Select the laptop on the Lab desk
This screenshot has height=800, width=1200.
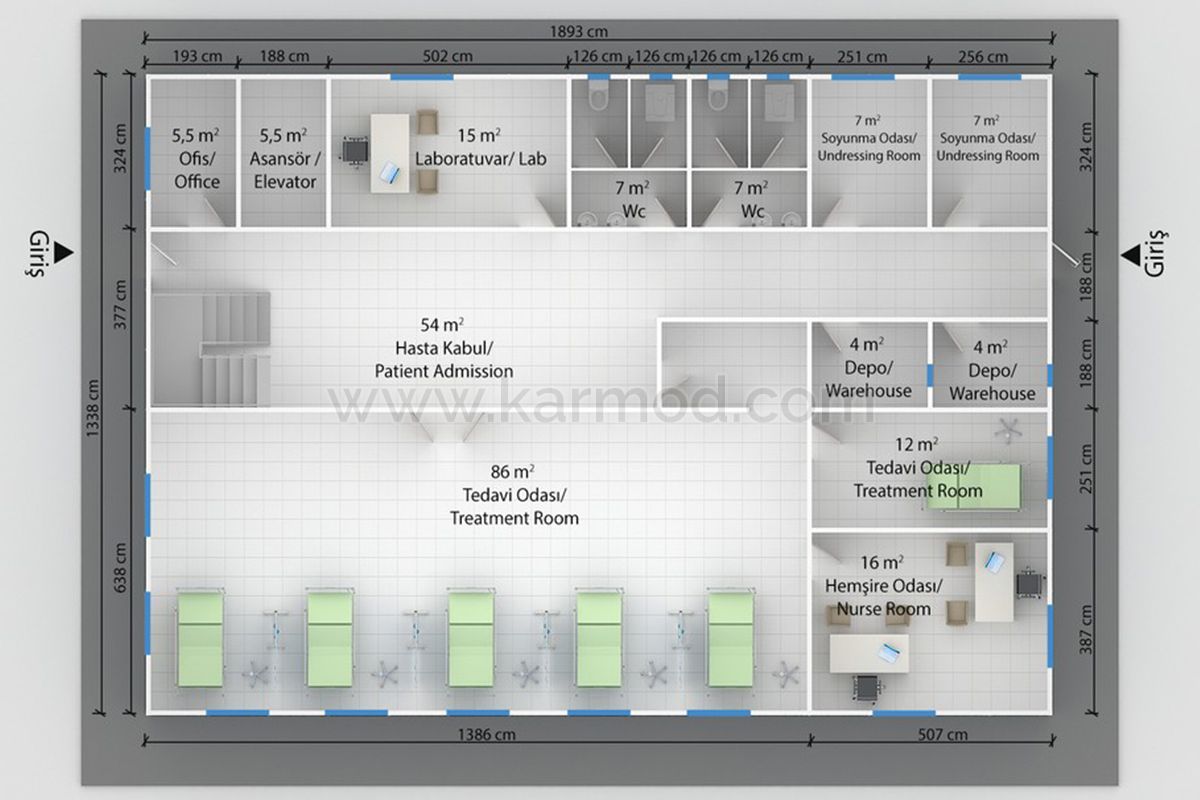pyautogui.click(x=390, y=178)
